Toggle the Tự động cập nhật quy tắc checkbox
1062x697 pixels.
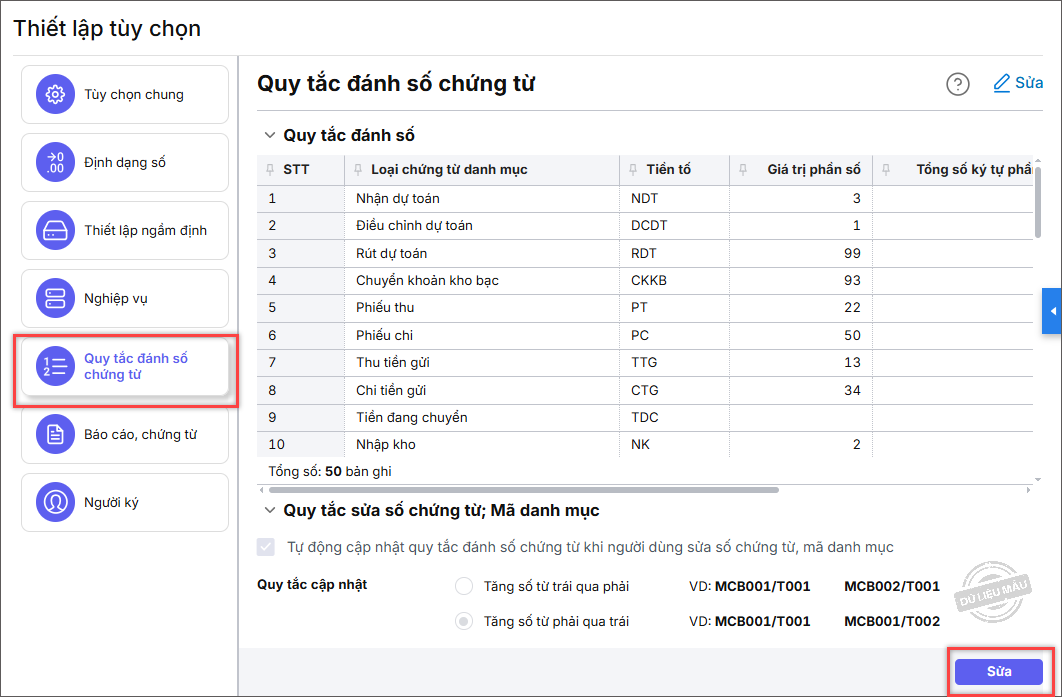[x=266, y=547]
